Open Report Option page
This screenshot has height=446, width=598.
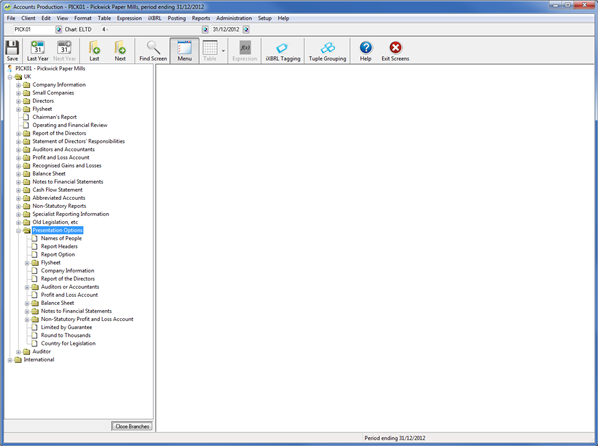tap(58, 254)
